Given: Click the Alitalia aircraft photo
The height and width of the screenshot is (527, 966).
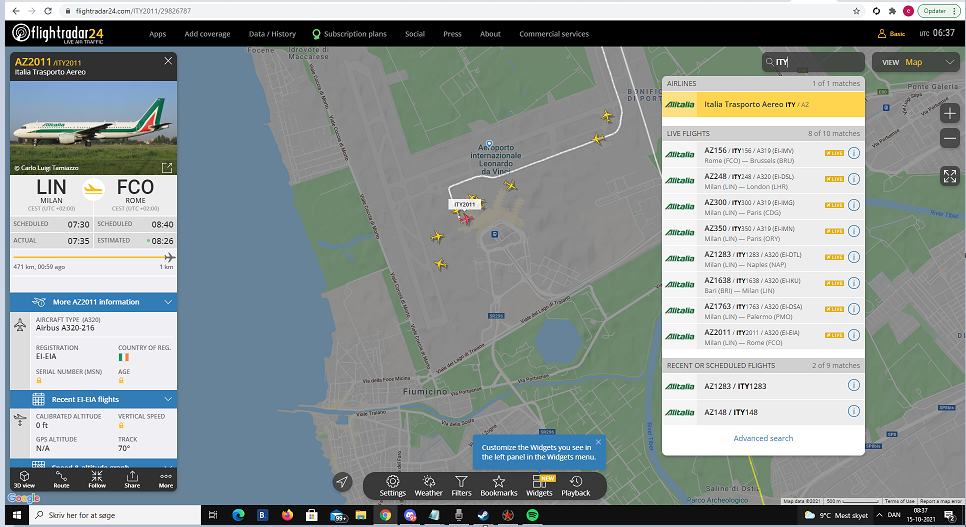Looking at the screenshot, I should 94,128.
